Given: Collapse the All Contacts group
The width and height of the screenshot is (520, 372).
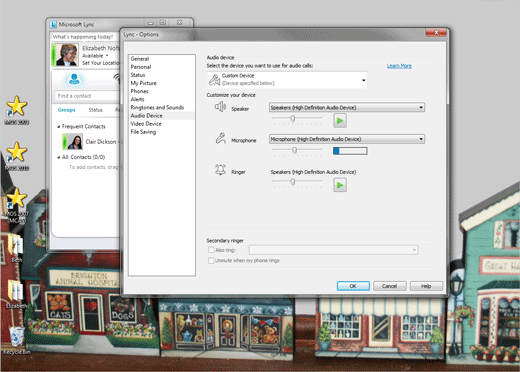Looking at the screenshot, I should click(x=59, y=157).
